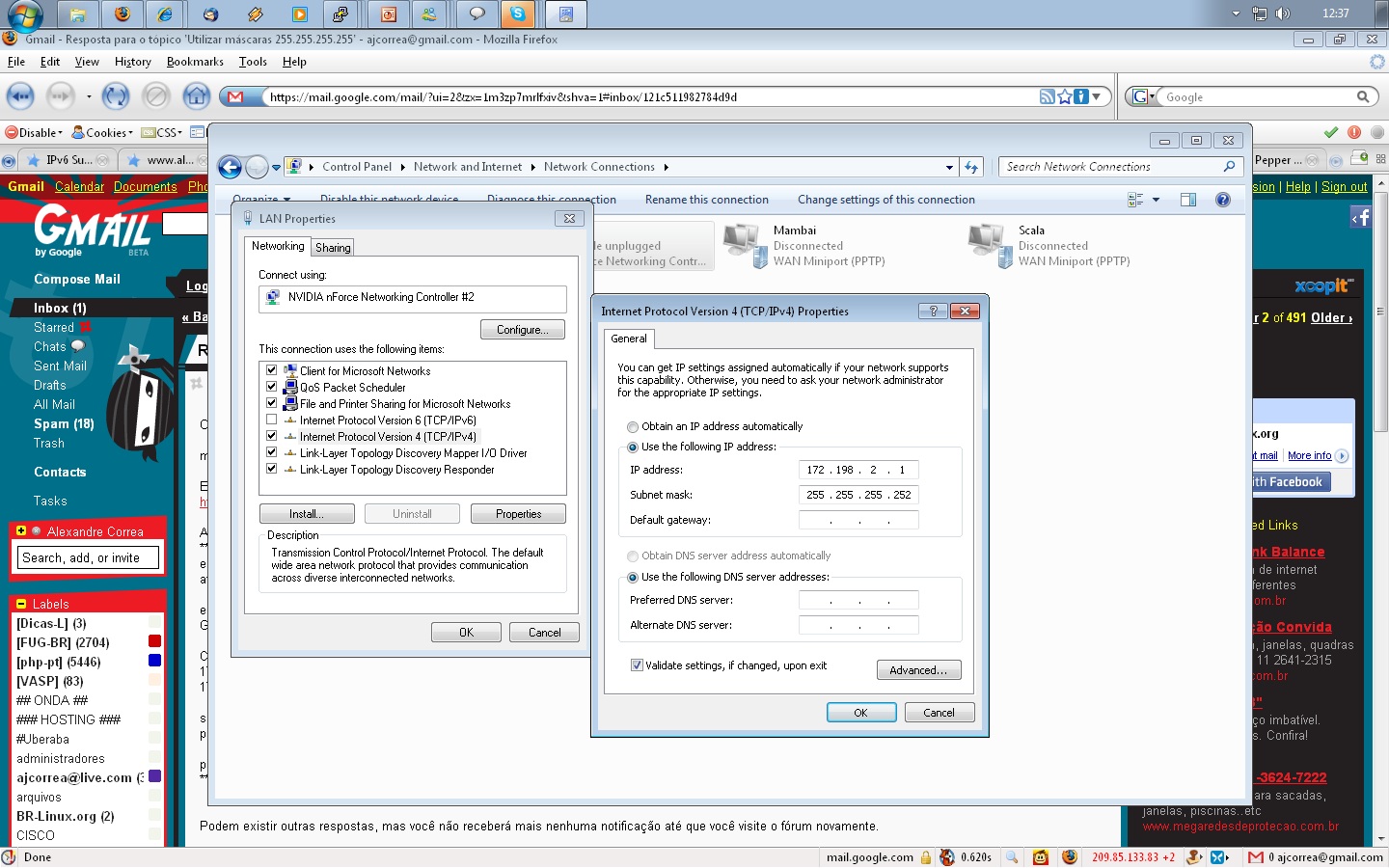Switch to the Sharing tab in LAN Properties
1389x868 pixels.
click(333, 247)
